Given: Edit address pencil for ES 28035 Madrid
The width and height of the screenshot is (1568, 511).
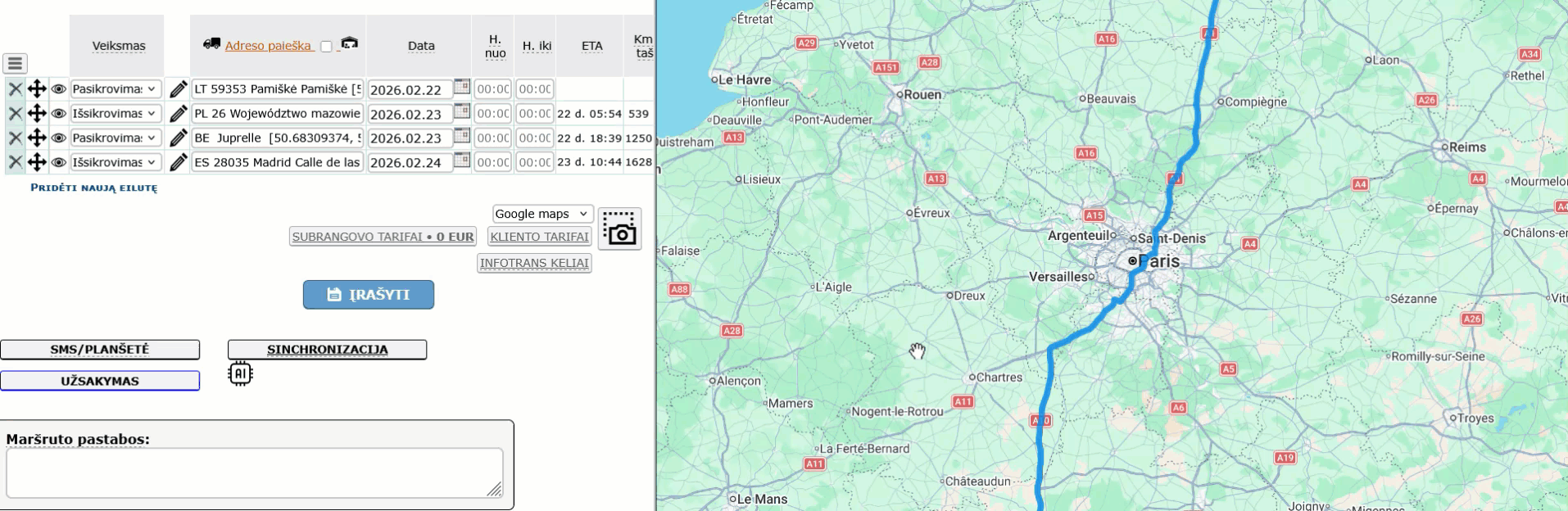Looking at the screenshot, I should (178, 162).
